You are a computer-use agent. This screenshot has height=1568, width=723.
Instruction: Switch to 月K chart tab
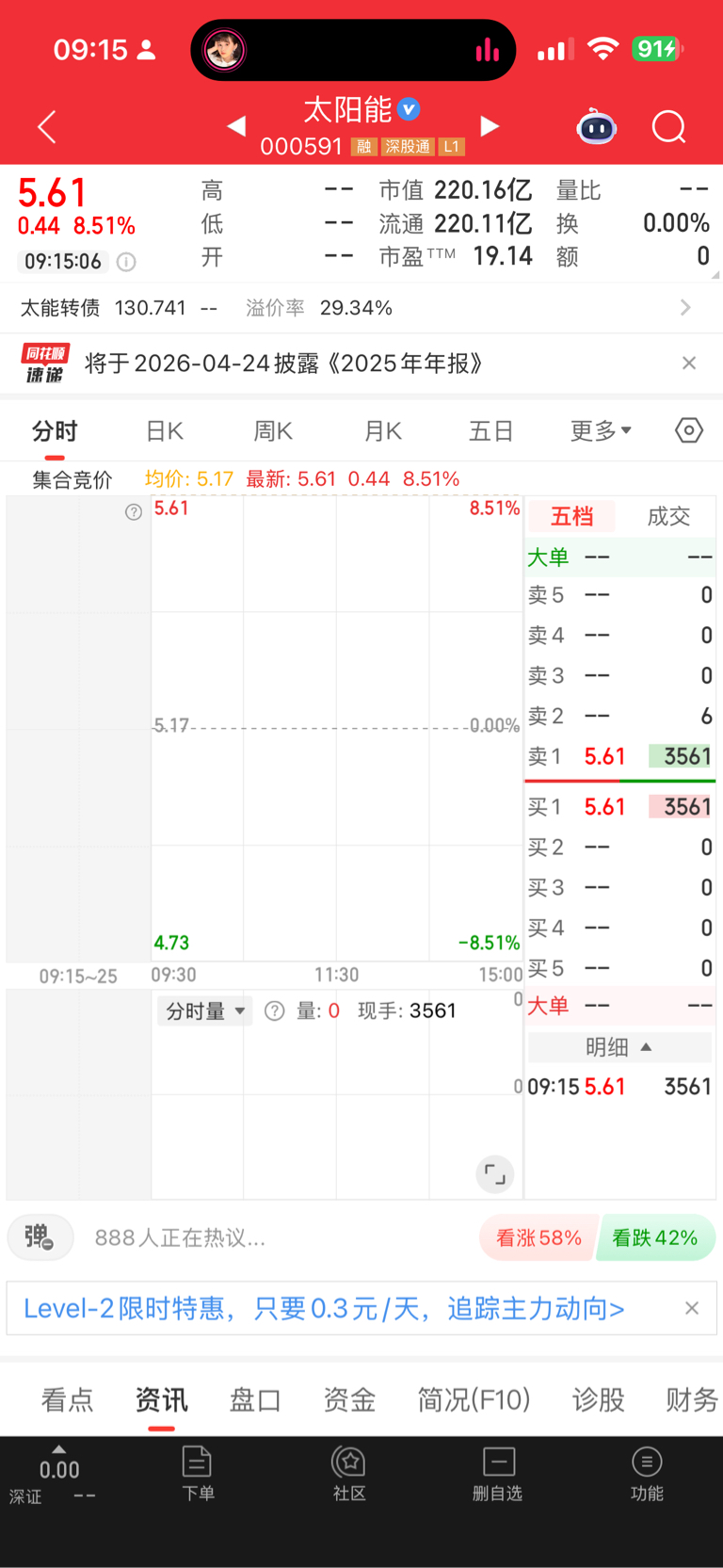pyautogui.click(x=383, y=431)
